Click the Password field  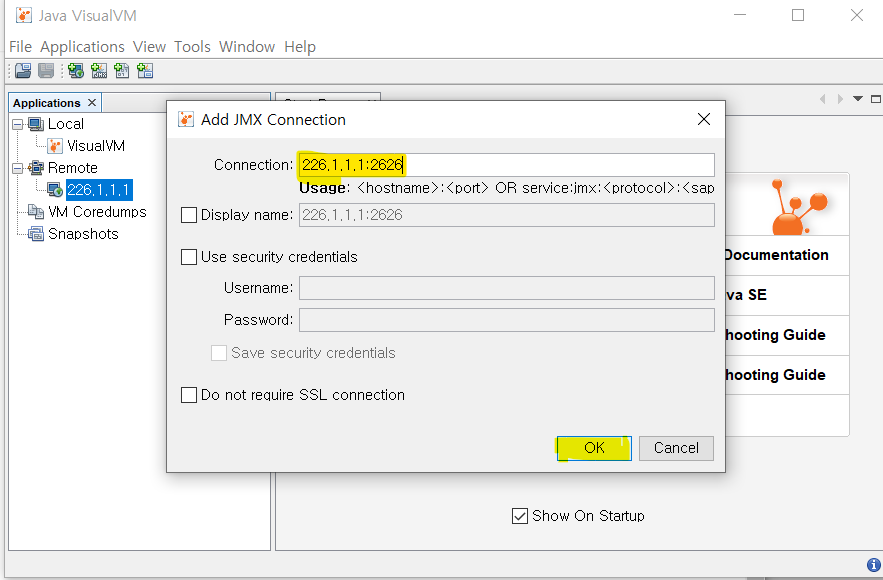pyautogui.click(x=507, y=320)
